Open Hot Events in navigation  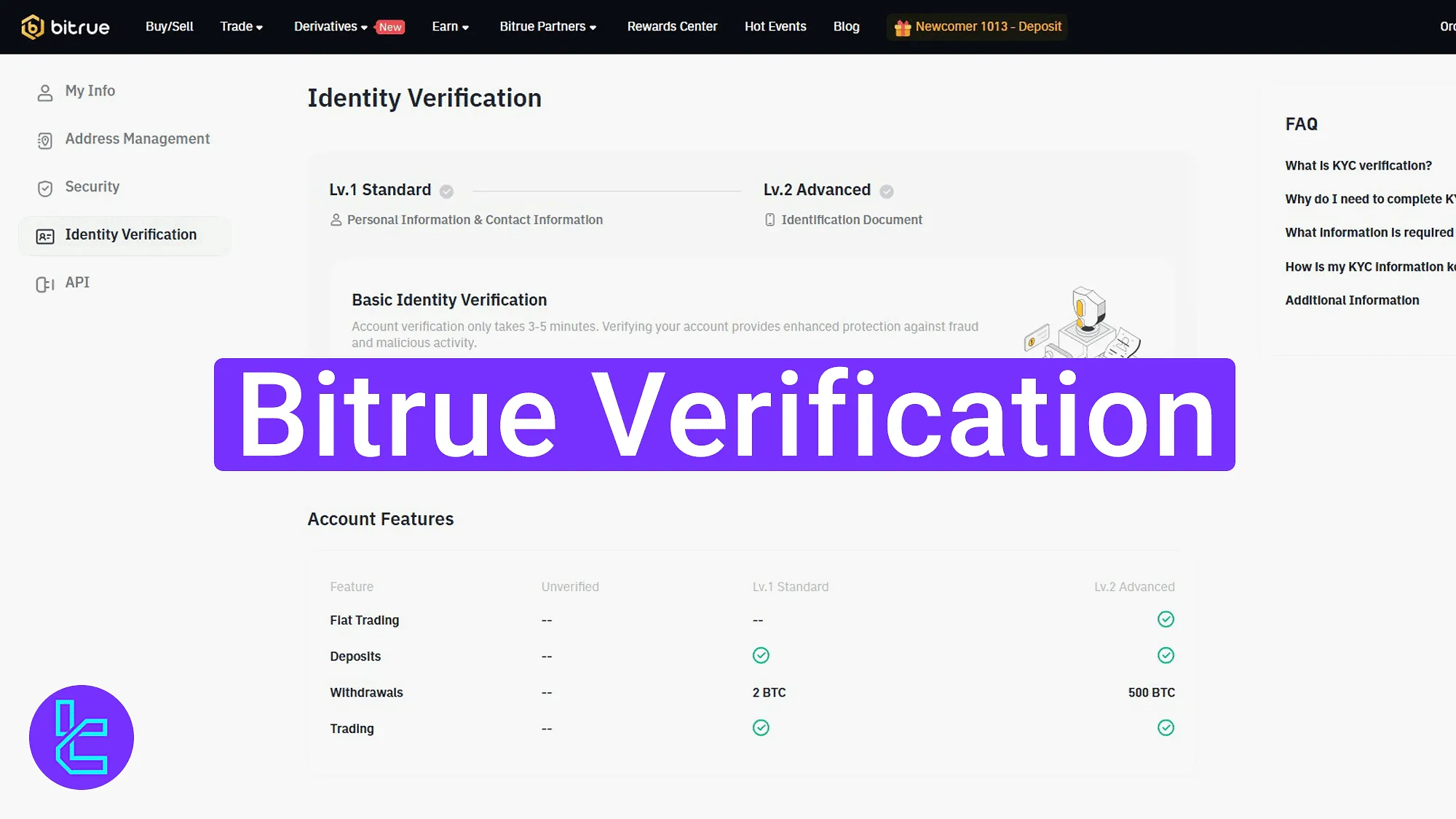(x=775, y=27)
